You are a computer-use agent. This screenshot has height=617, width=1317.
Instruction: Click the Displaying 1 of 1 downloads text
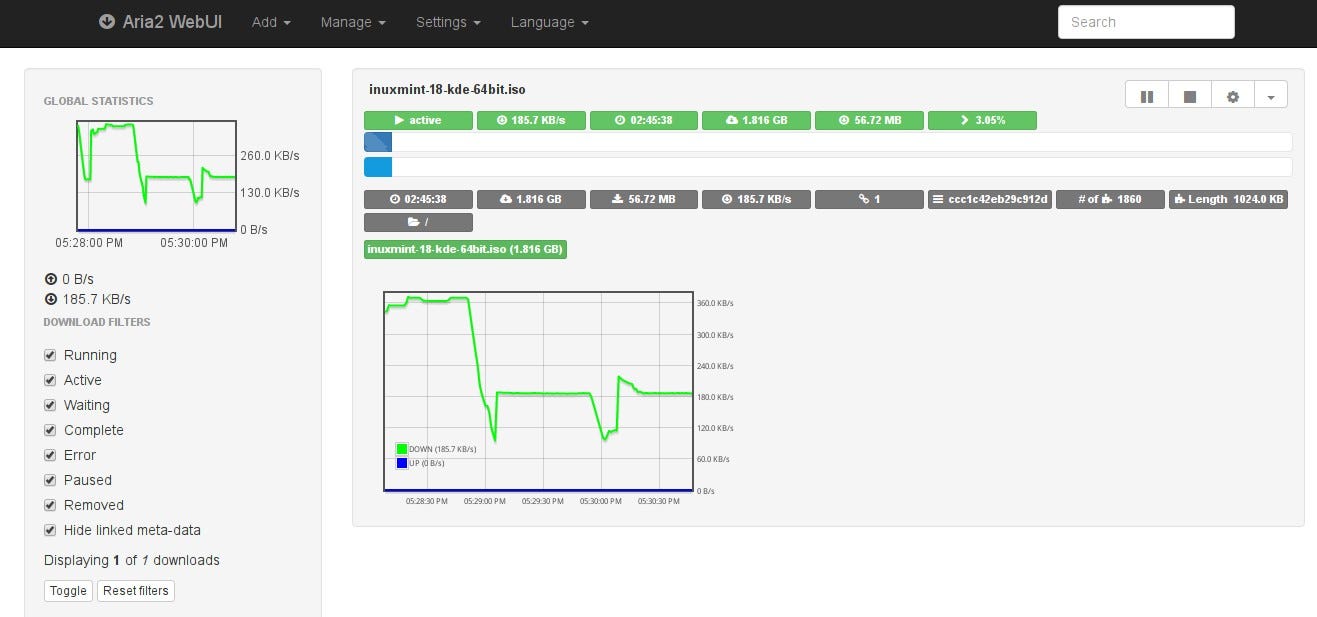click(131, 560)
